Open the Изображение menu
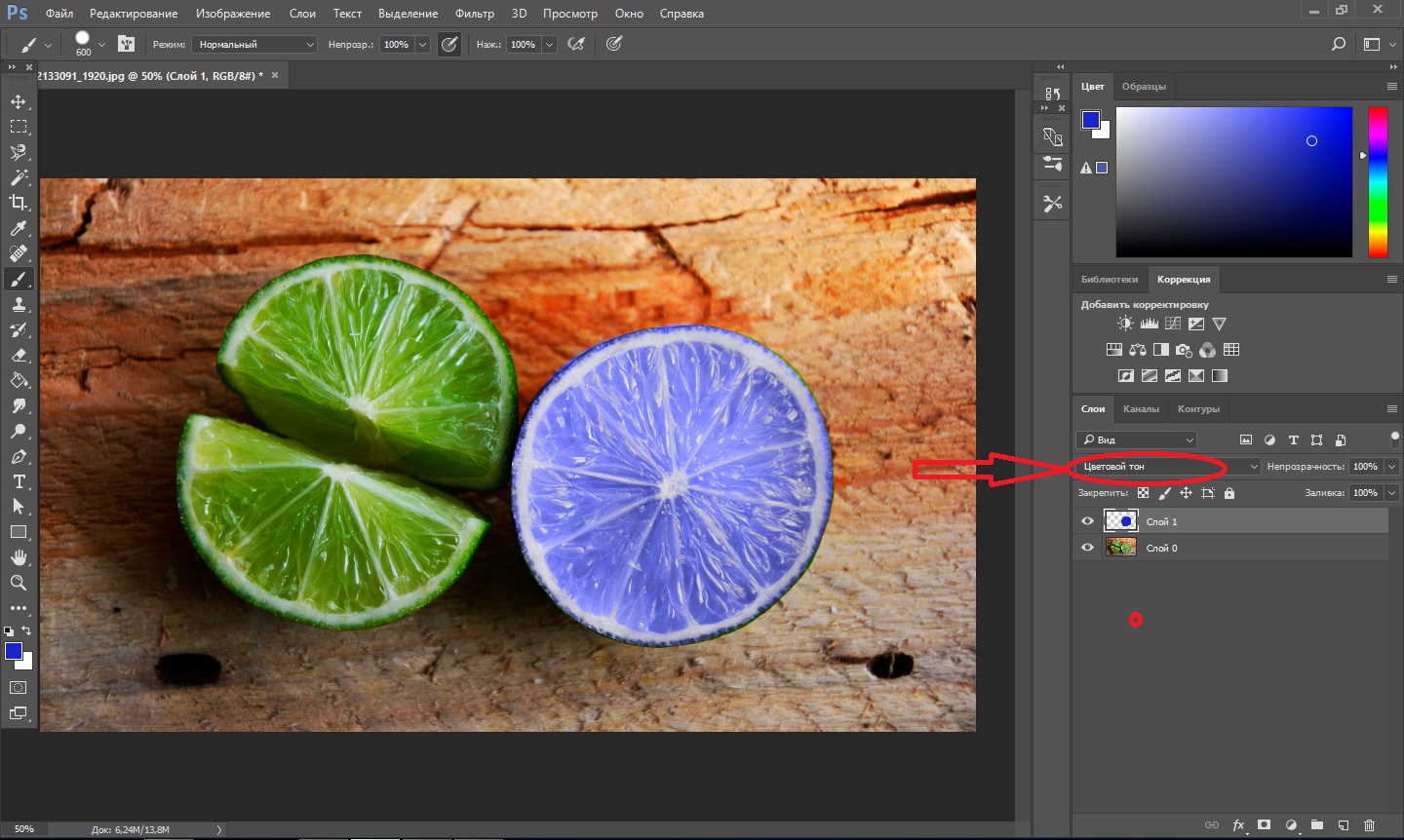Image resolution: width=1404 pixels, height=840 pixels. point(233,14)
